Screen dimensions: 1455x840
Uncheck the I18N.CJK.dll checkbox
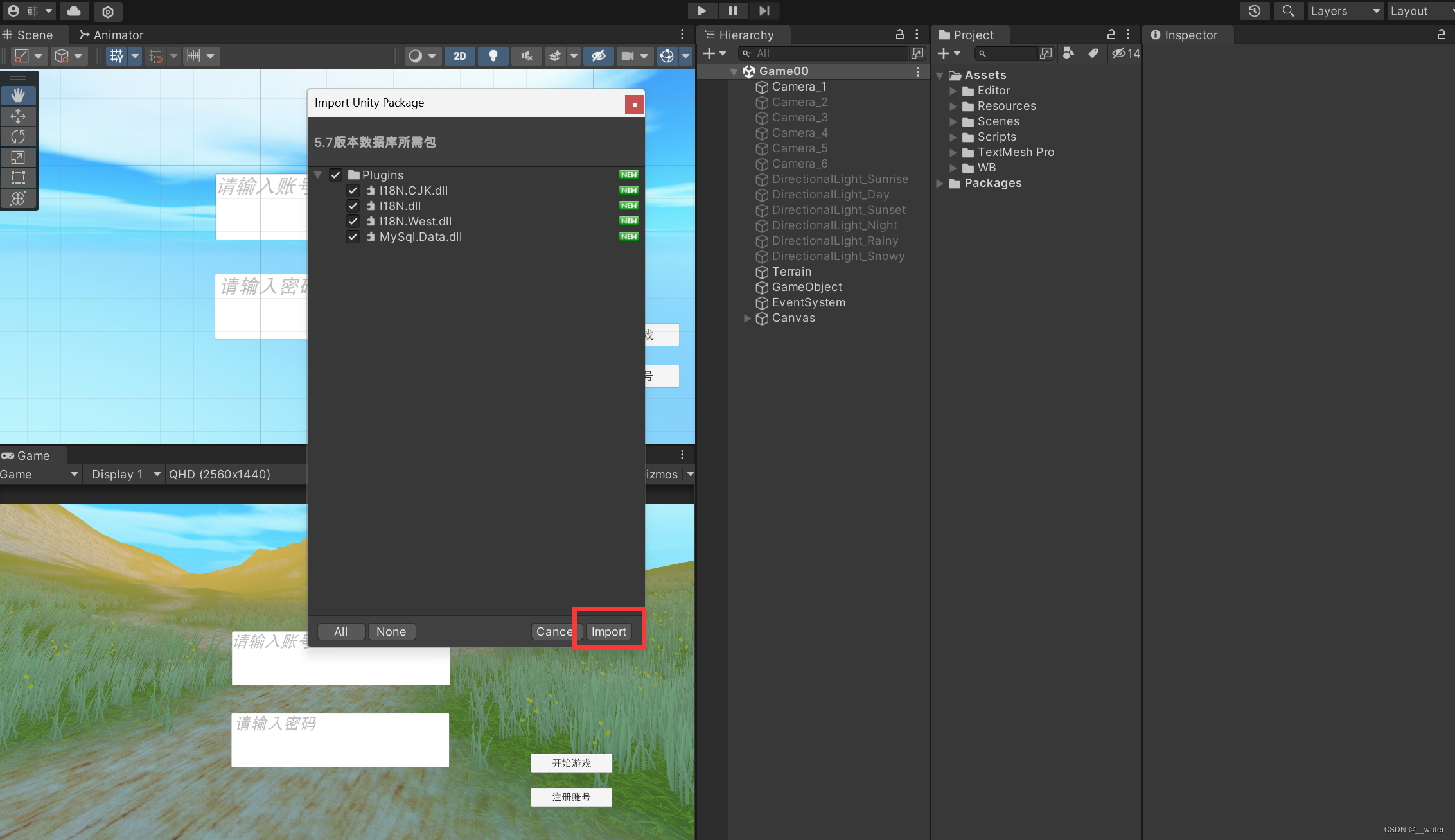click(353, 191)
